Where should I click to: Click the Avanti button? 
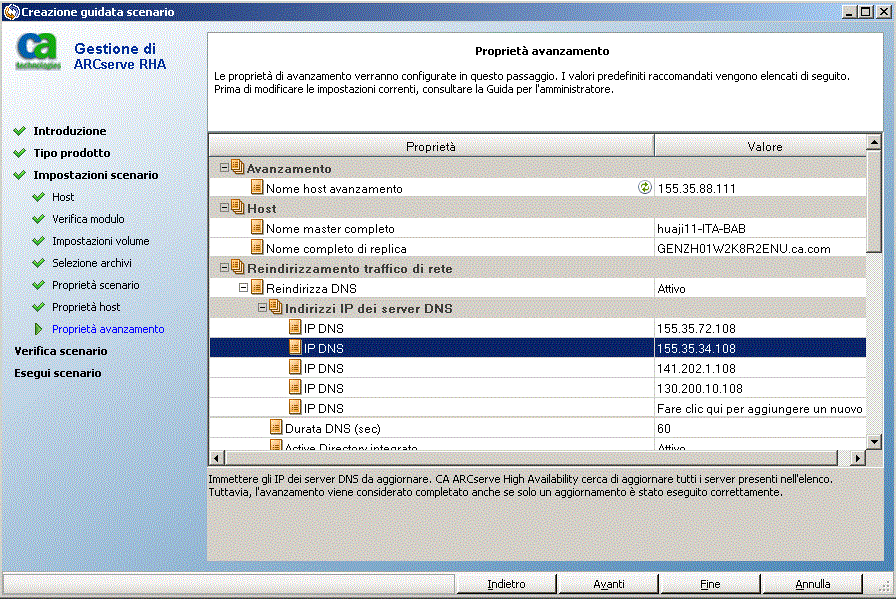[x=609, y=584]
